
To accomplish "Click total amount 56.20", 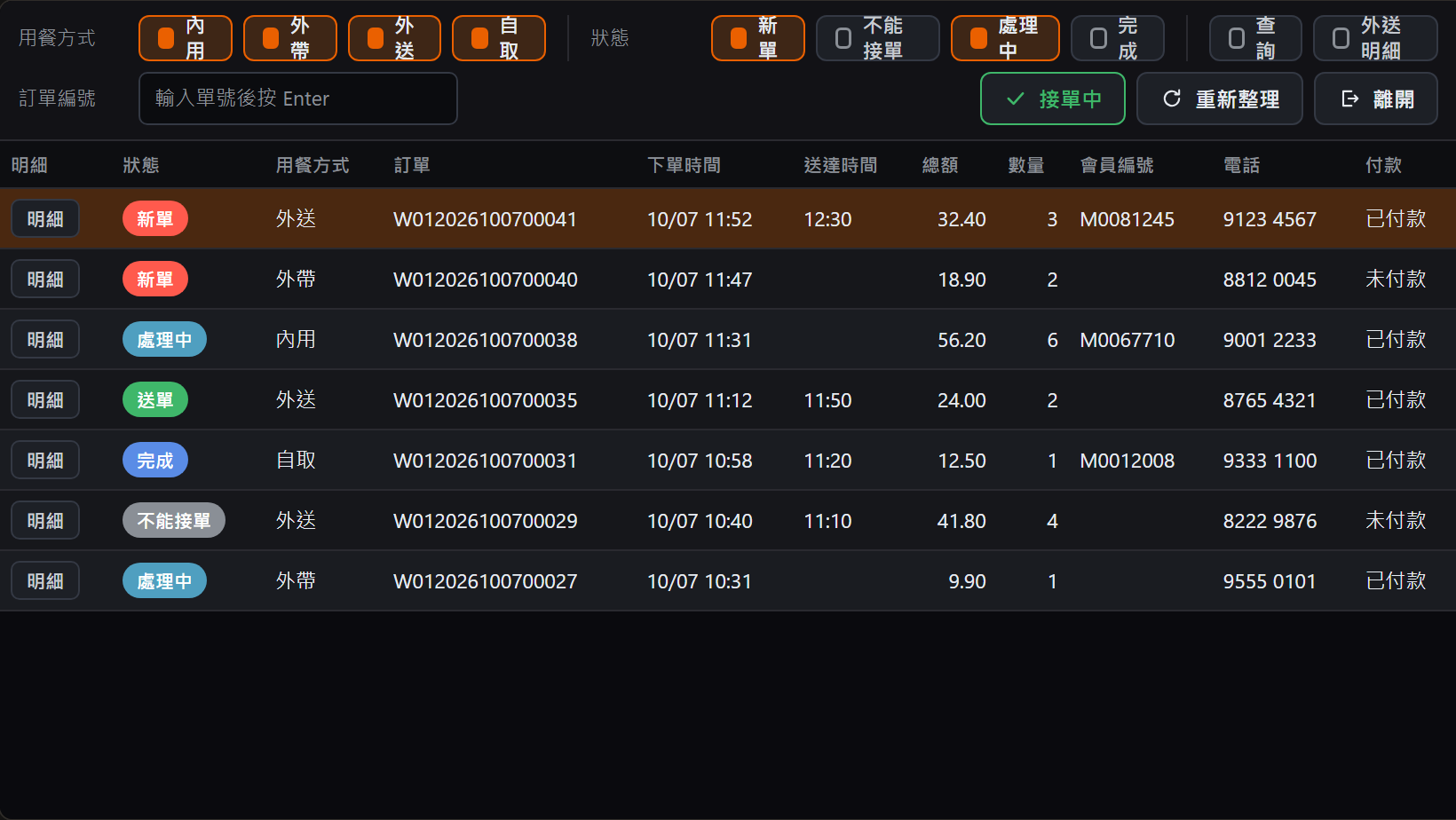I will tap(961, 340).
